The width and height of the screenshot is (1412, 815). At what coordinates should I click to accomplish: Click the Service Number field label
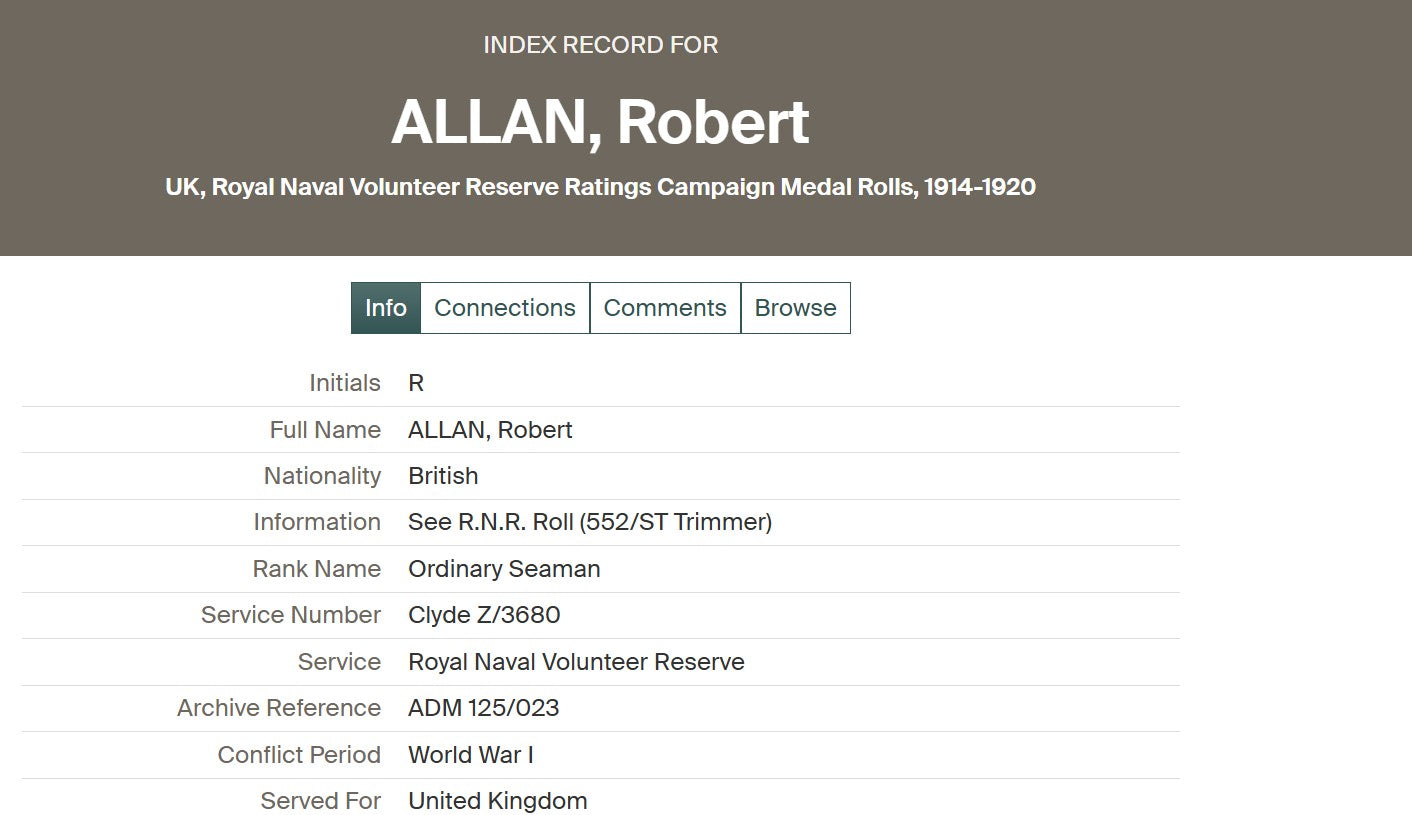pyautogui.click(x=291, y=615)
